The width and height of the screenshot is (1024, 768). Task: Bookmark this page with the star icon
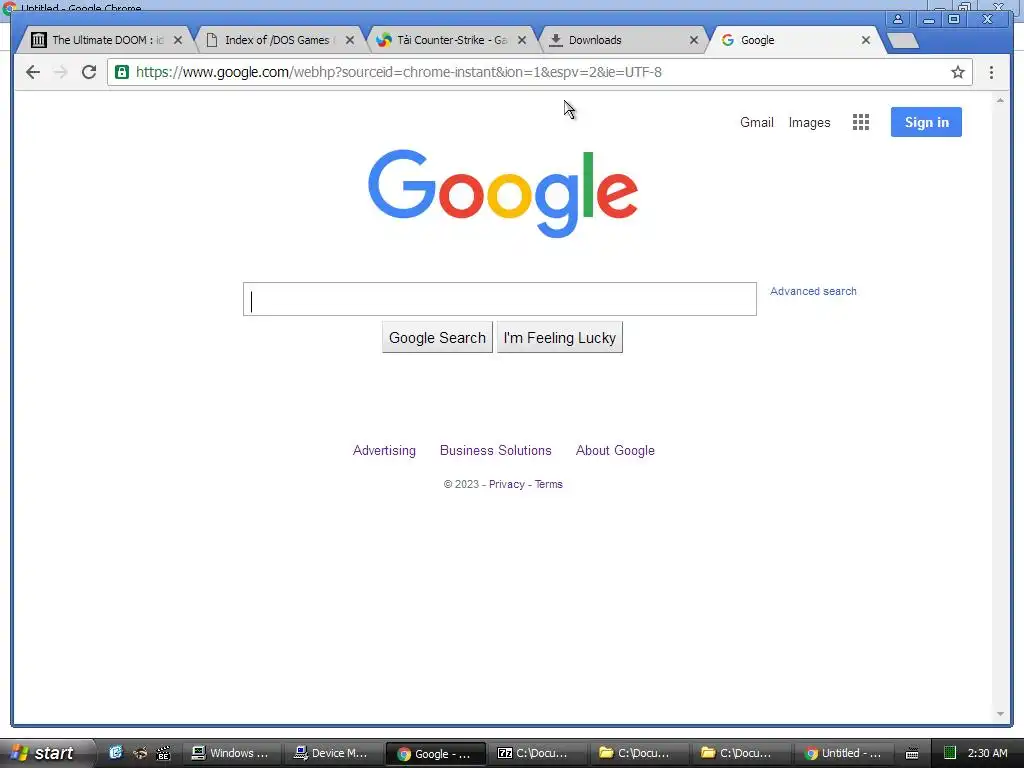(957, 72)
